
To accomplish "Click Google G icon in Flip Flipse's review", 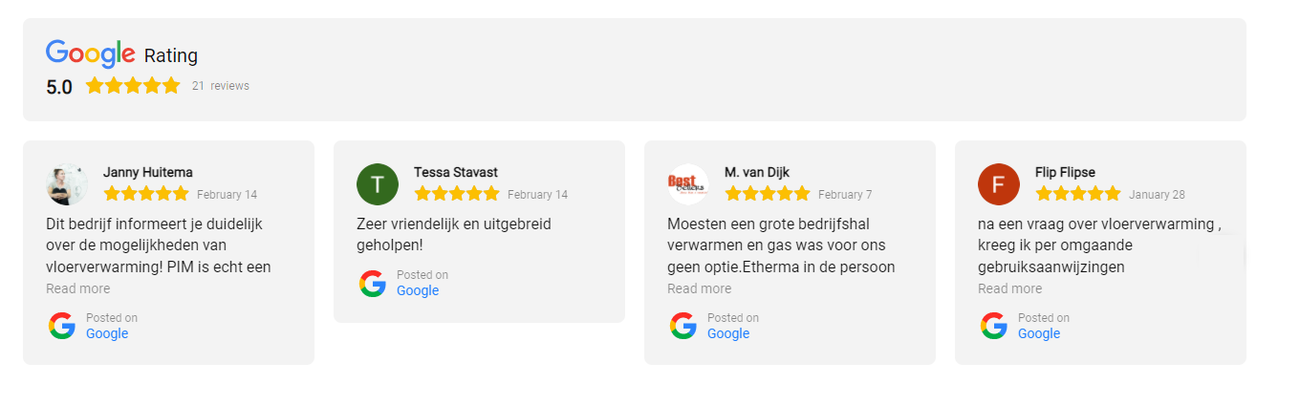I will pyautogui.click(x=993, y=326).
